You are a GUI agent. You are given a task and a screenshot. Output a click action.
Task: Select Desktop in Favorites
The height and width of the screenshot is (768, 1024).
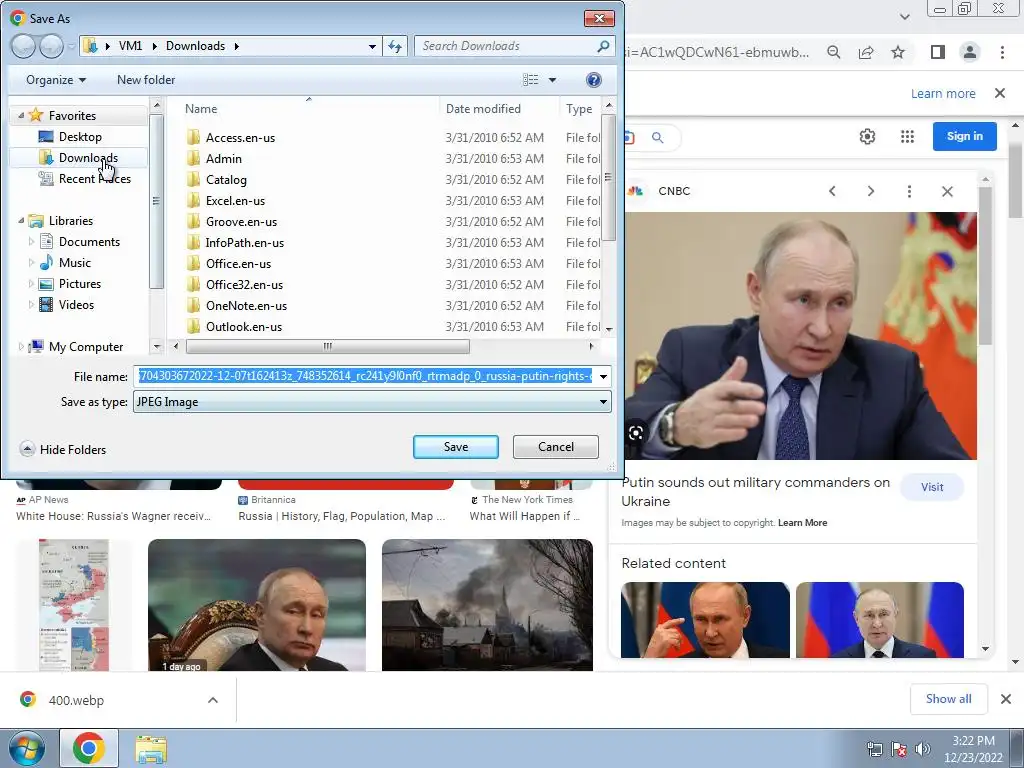pyautogui.click(x=80, y=136)
